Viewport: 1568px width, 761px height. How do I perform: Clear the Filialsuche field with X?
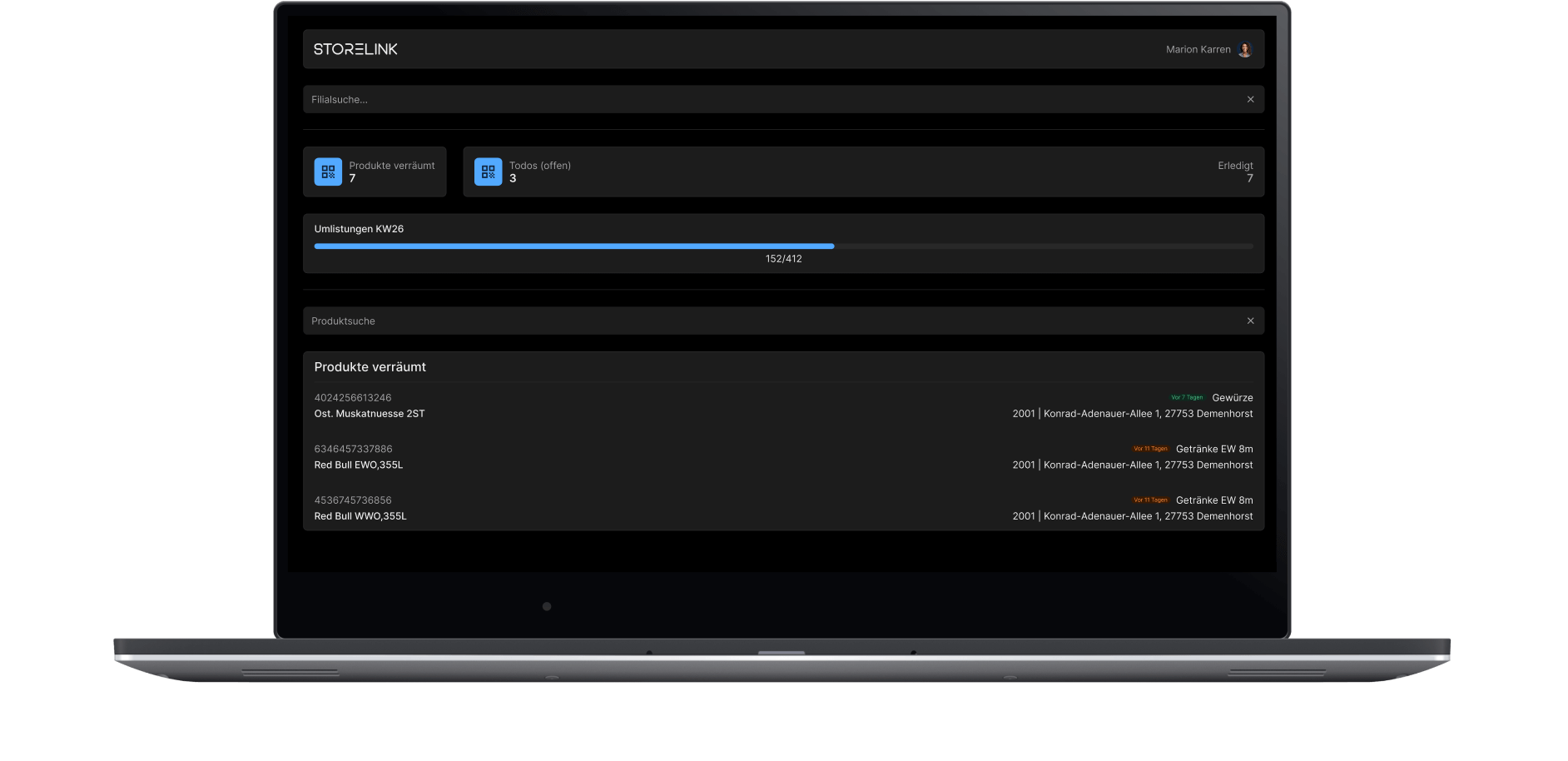coord(1250,99)
